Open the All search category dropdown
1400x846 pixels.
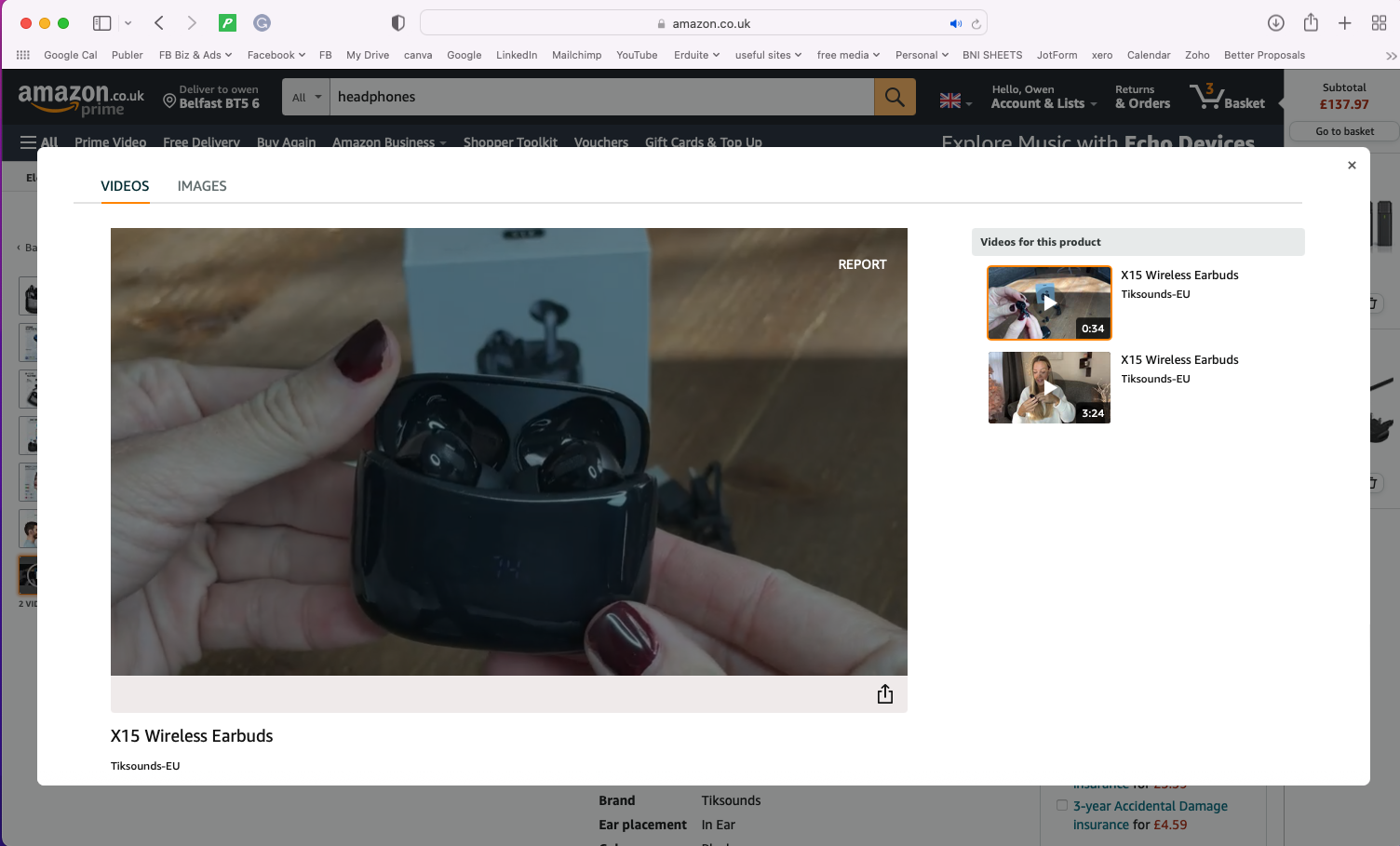306,97
